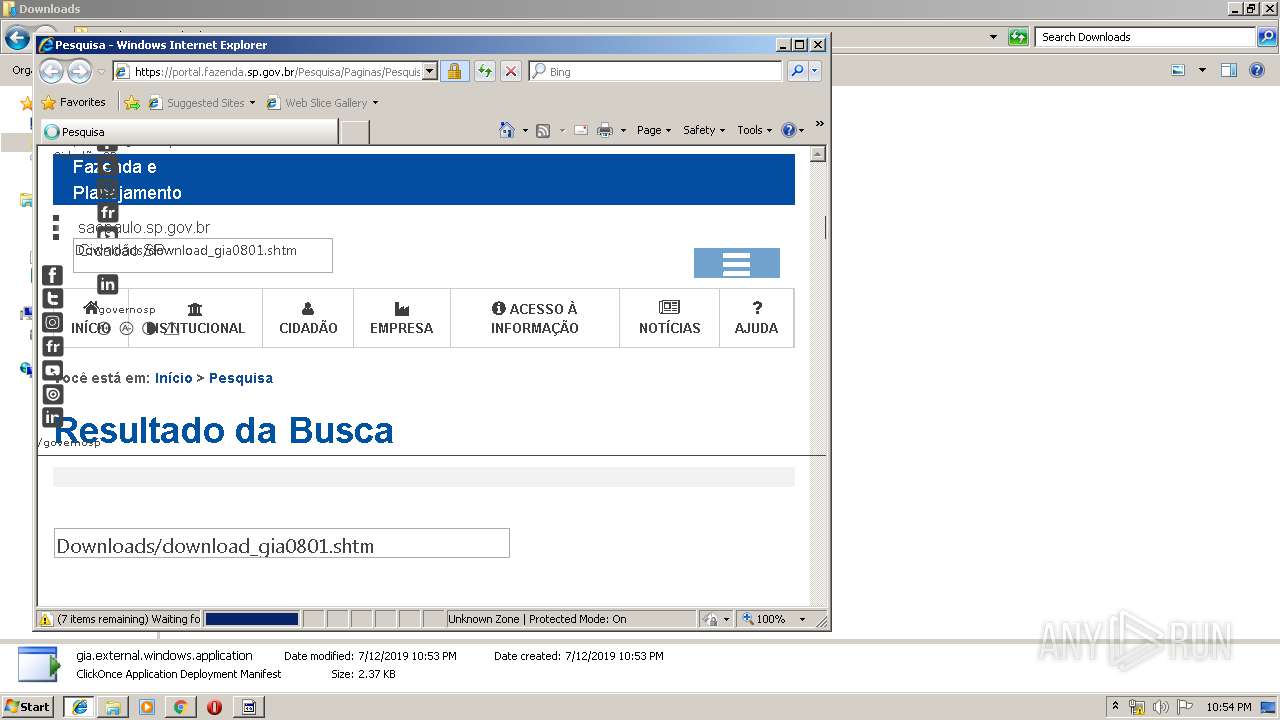Click the Print icon in IE command bar

605,130
